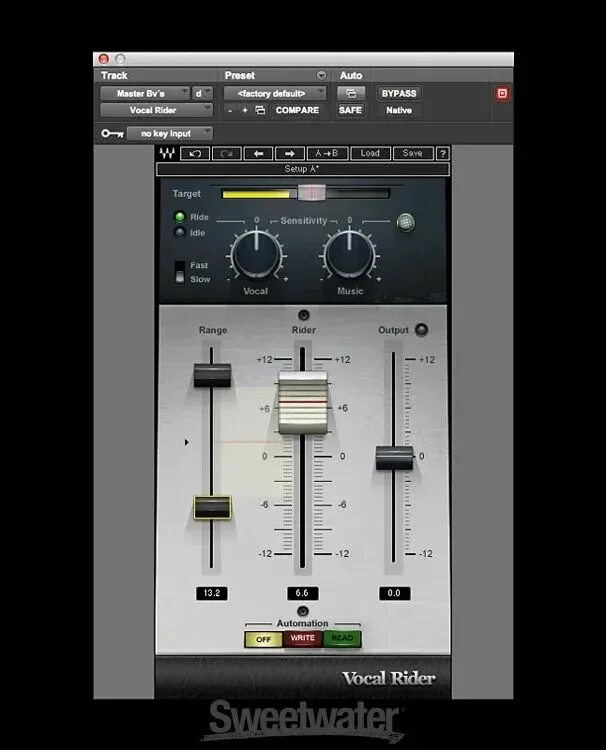The width and height of the screenshot is (606, 750).
Task: Adjust the Target level slider handle
Action: [x=312, y=193]
